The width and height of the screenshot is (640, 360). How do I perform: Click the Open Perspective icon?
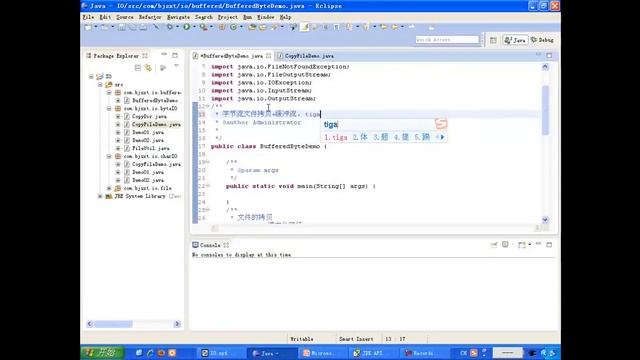tap(493, 40)
